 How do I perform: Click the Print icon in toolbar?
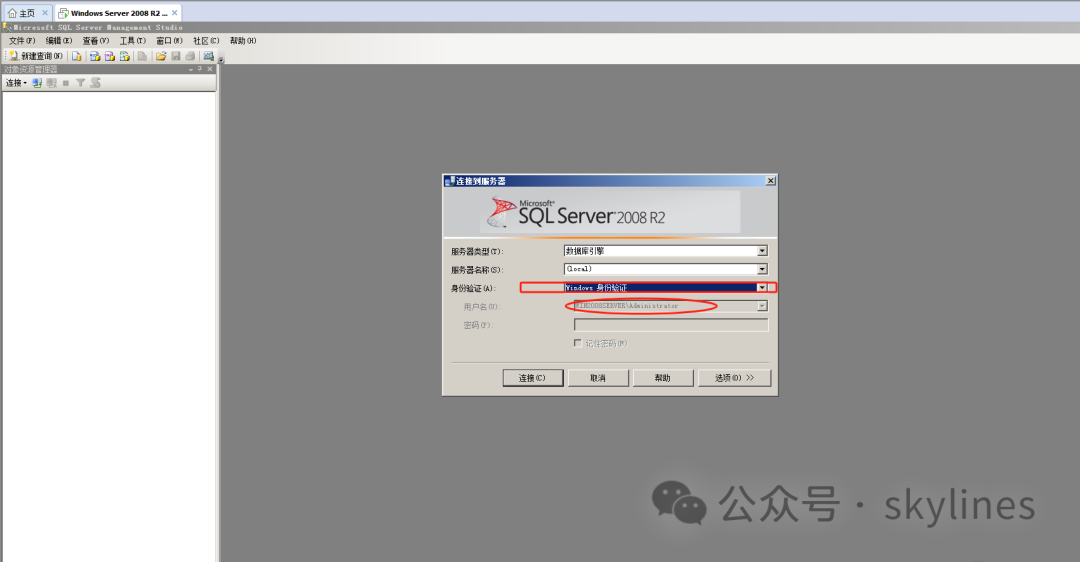point(190,56)
